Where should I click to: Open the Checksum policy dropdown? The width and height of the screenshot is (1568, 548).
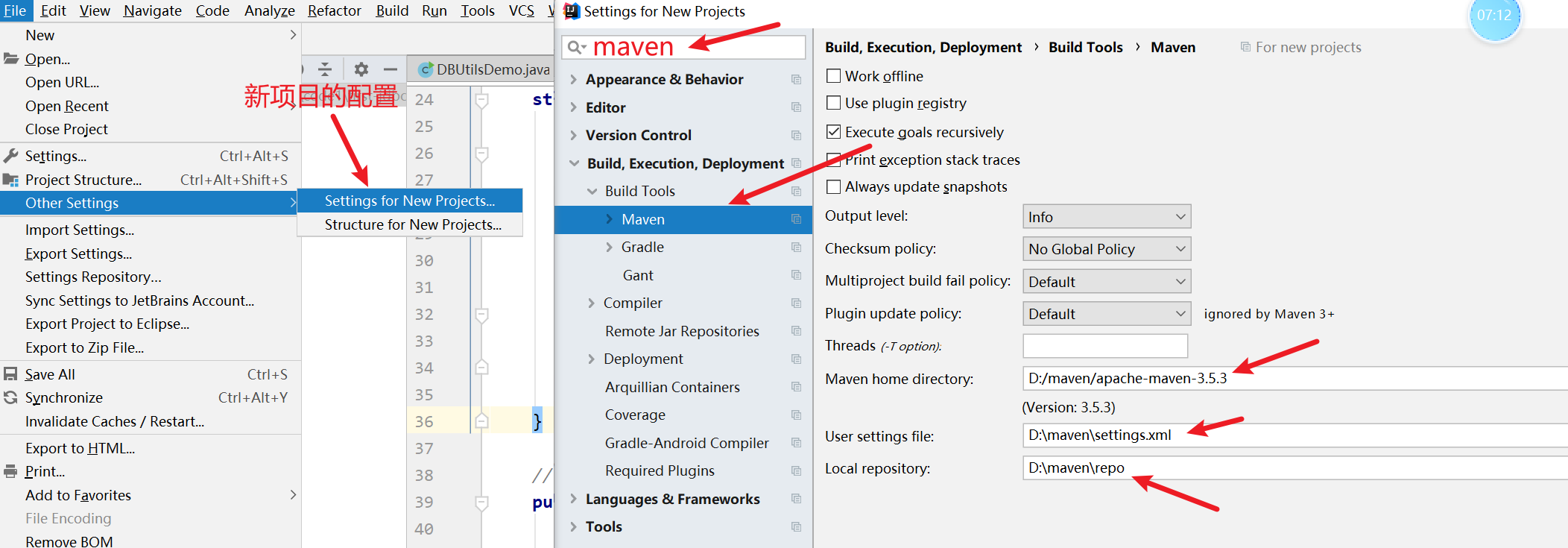pyautogui.click(x=1107, y=249)
